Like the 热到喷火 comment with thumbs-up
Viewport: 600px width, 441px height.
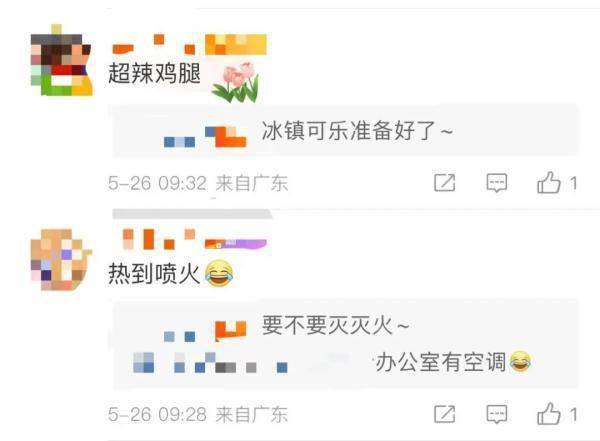(x=549, y=414)
